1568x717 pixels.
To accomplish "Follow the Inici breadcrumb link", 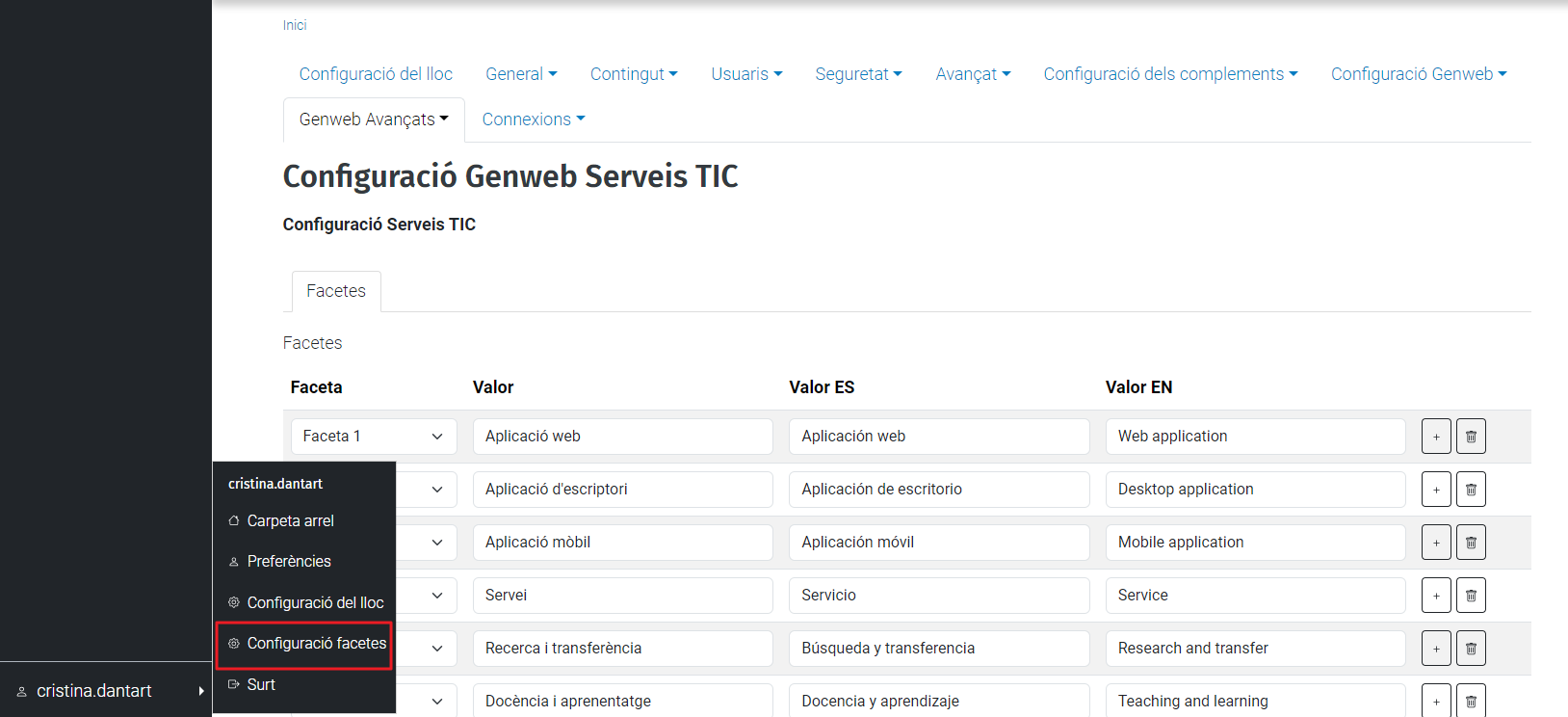I will [295, 25].
